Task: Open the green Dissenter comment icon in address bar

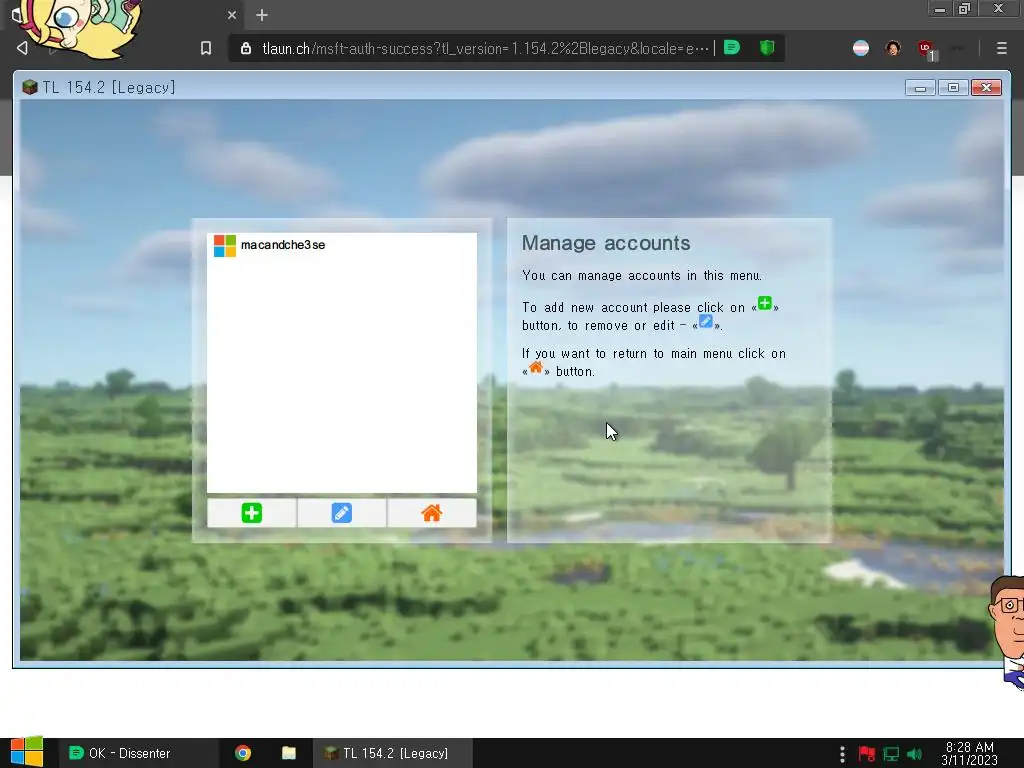Action: tap(732, 48)
